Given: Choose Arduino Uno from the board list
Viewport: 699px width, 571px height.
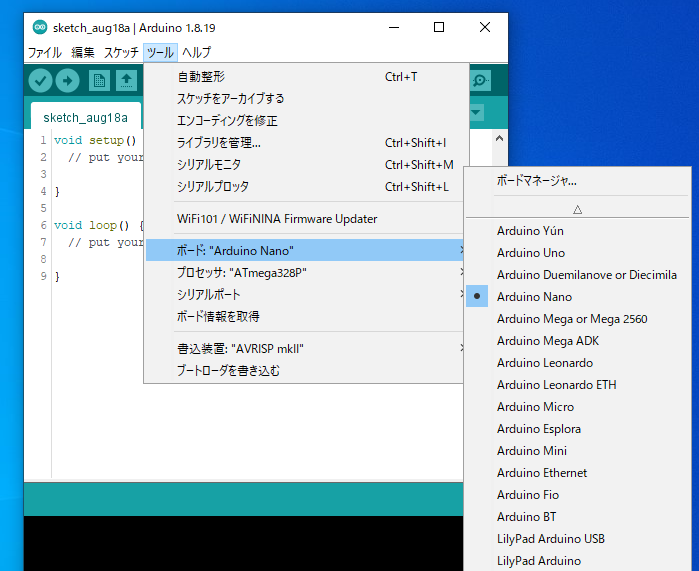Looking at the screenshot, I should [530, 253].
